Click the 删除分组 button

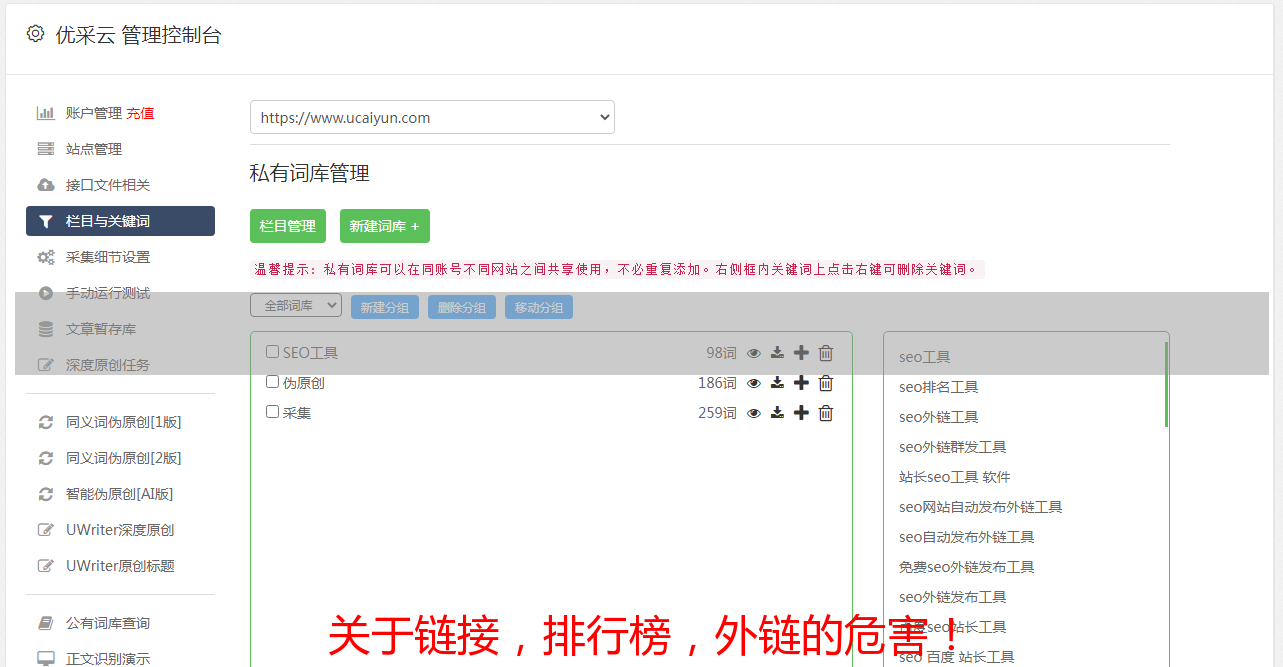(462, 307)
